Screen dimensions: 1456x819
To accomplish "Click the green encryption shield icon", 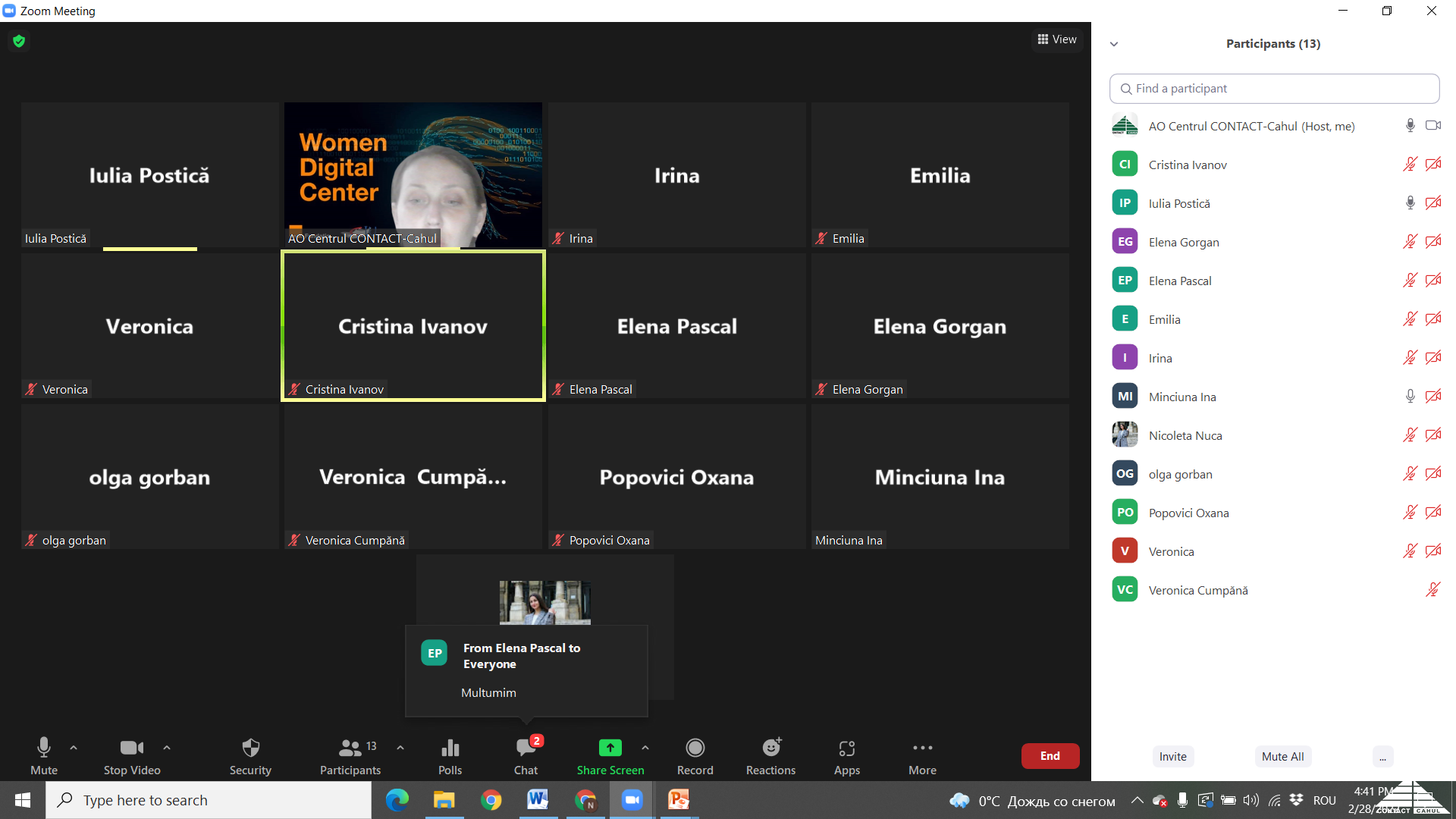I will coord(19,41).
